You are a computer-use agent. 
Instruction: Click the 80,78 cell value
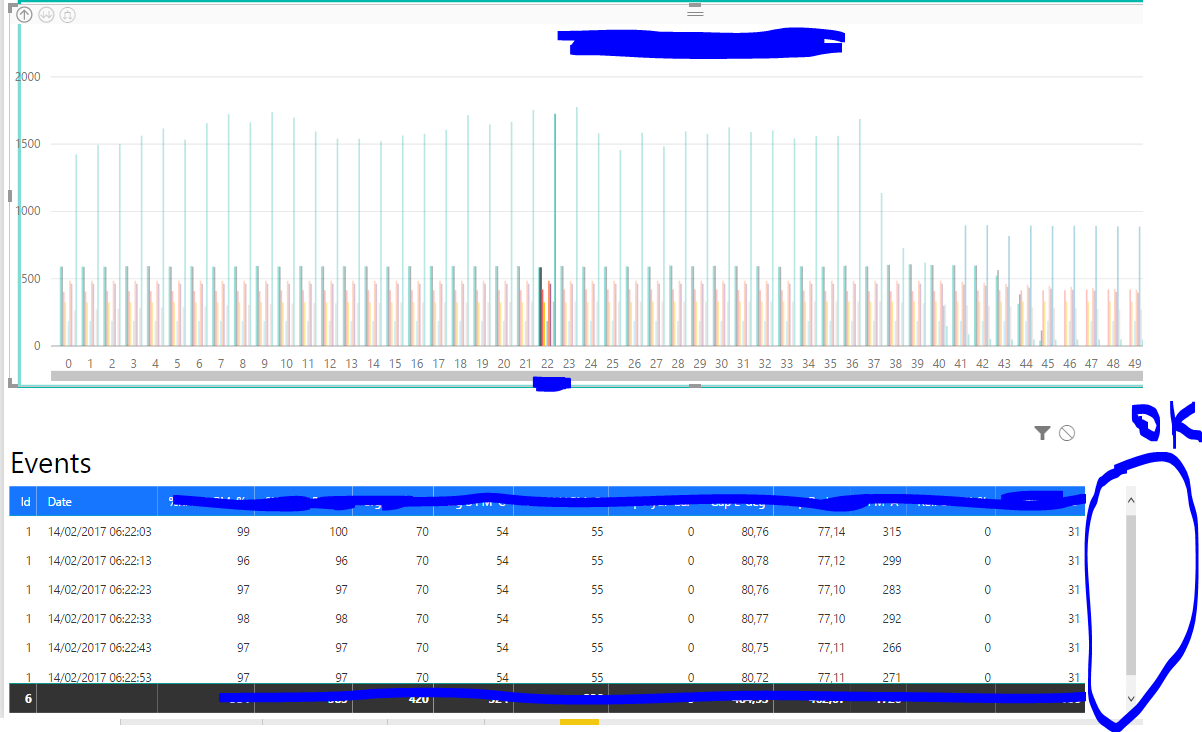click(755, 561)
